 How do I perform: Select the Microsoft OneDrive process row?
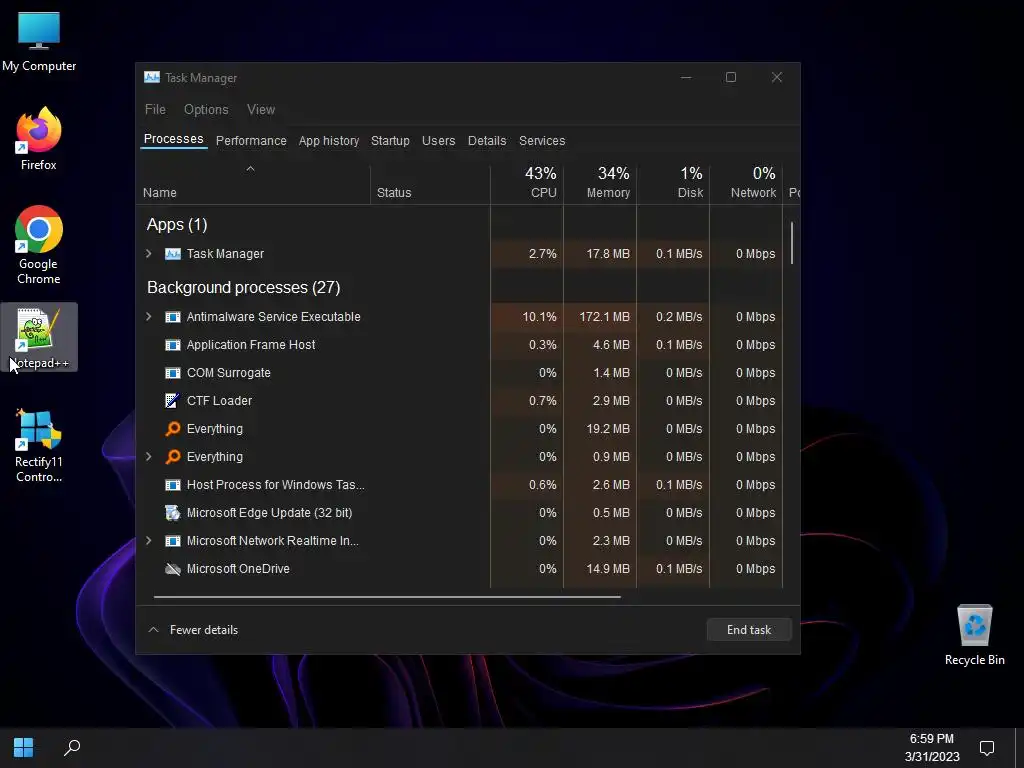coord(460,569)
